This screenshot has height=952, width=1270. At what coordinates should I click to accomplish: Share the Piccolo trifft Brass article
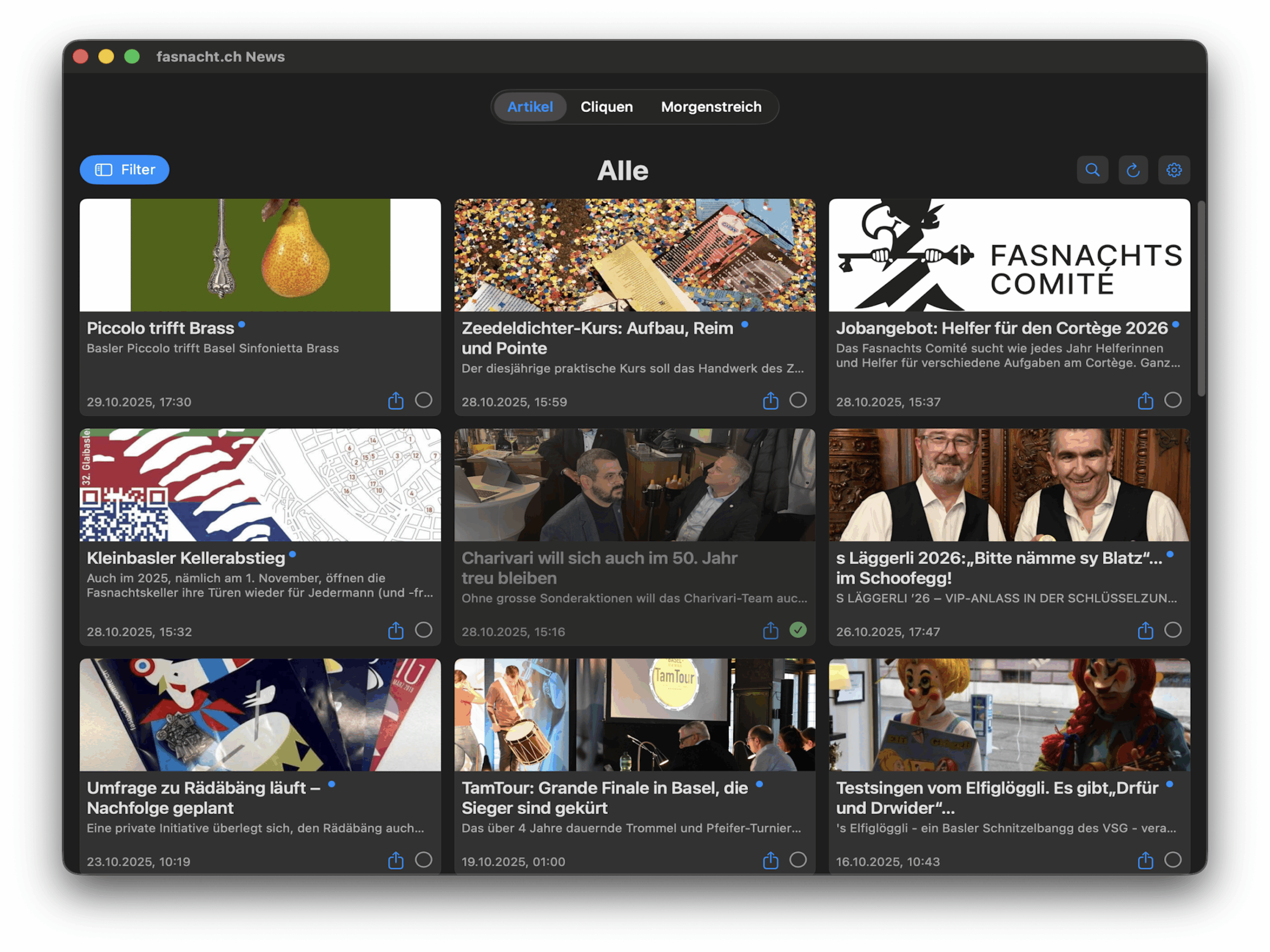click(395, 401)
